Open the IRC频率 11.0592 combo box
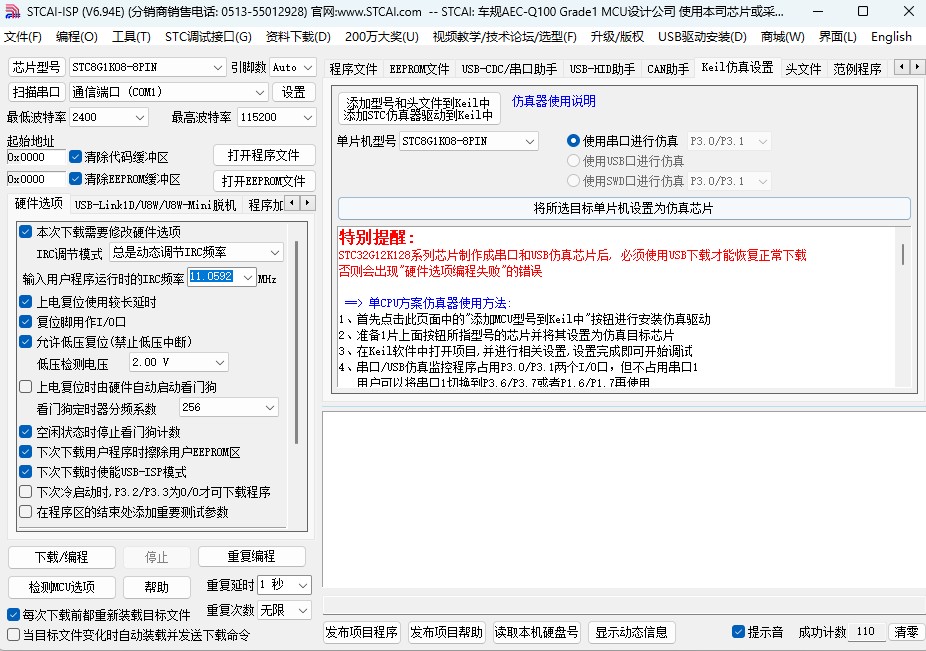926x651 pixels. [221, 276]
